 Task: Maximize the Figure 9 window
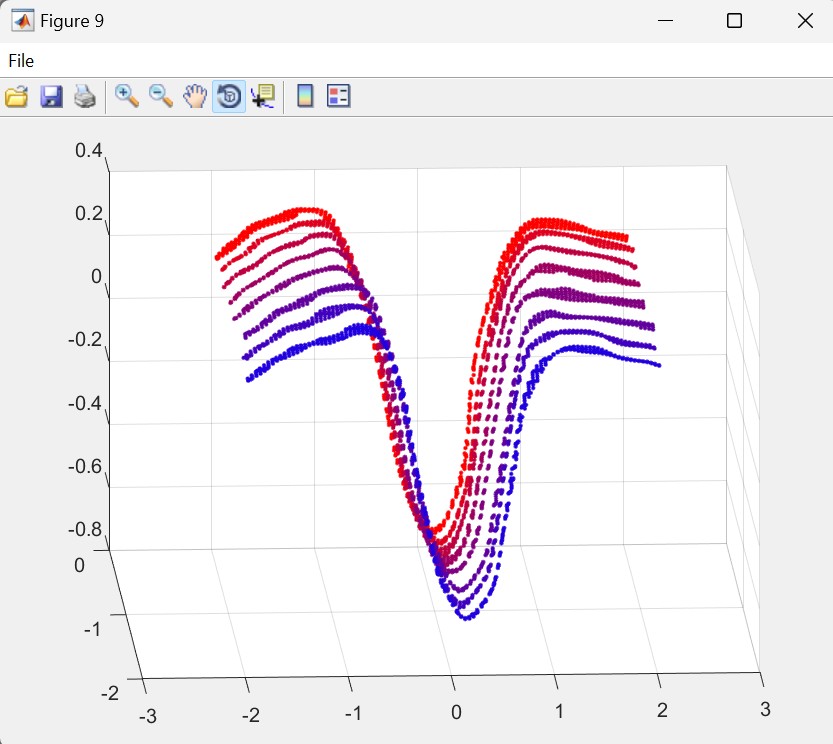pyautogui.click(x=734, y=21)
